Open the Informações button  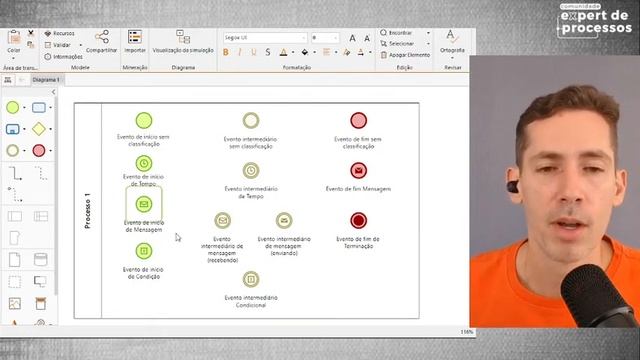pyautogui.click(x=63, y=57)
